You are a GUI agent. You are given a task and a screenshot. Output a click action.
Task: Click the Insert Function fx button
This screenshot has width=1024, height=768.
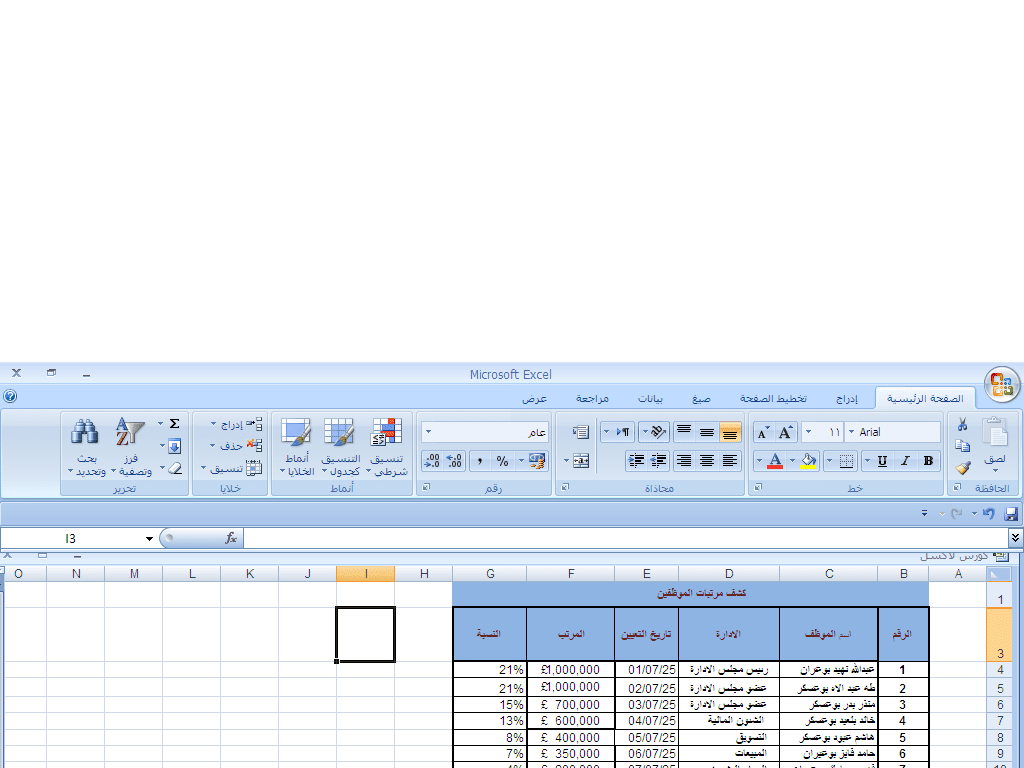(231, 538)
